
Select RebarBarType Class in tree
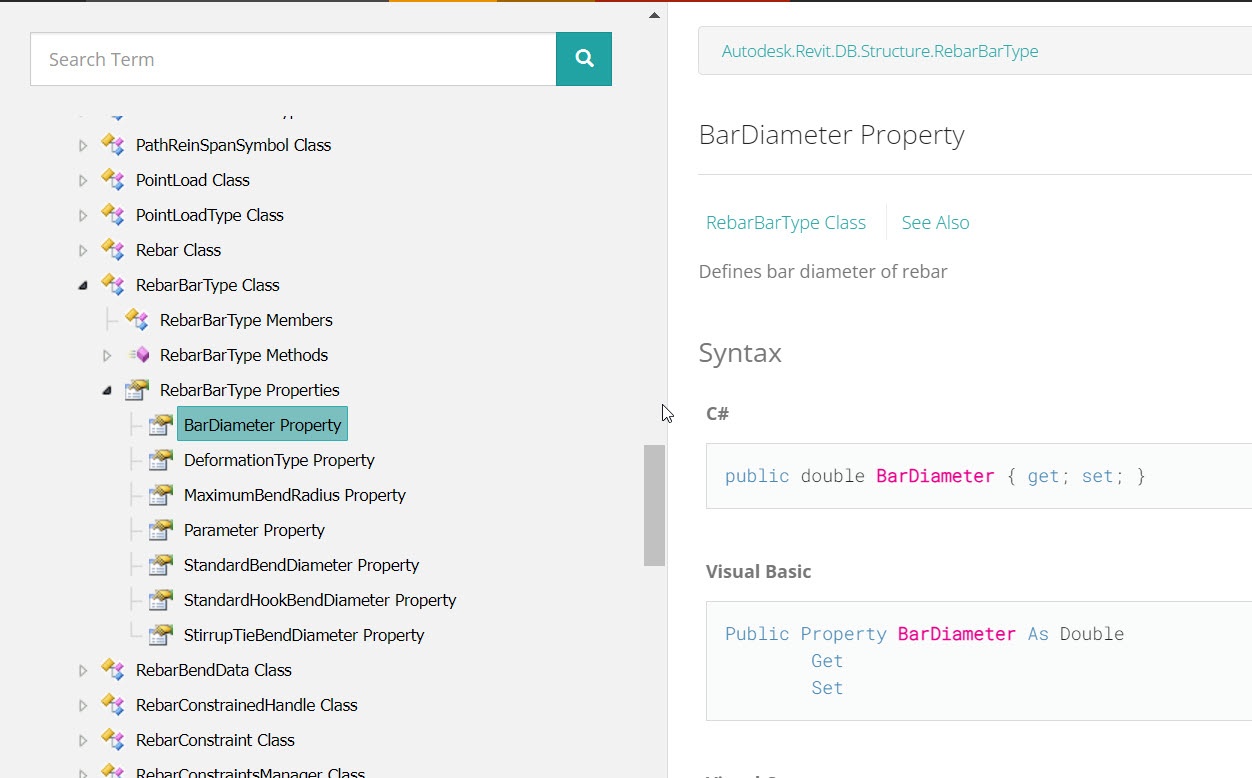point(208,285)
